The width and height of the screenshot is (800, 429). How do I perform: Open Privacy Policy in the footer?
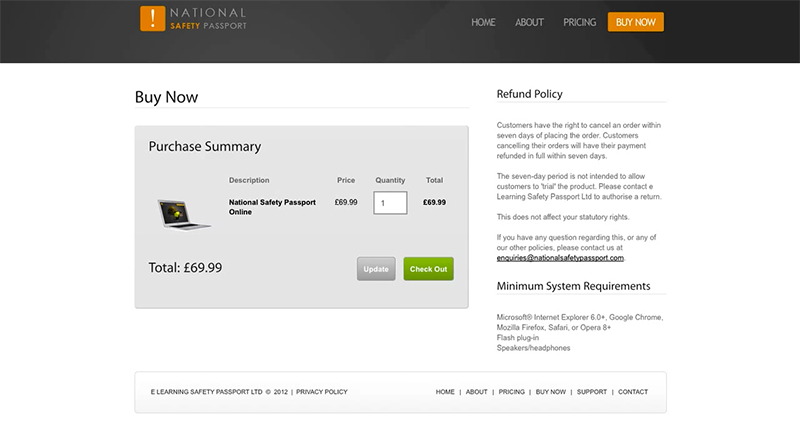tap(322, 392)
